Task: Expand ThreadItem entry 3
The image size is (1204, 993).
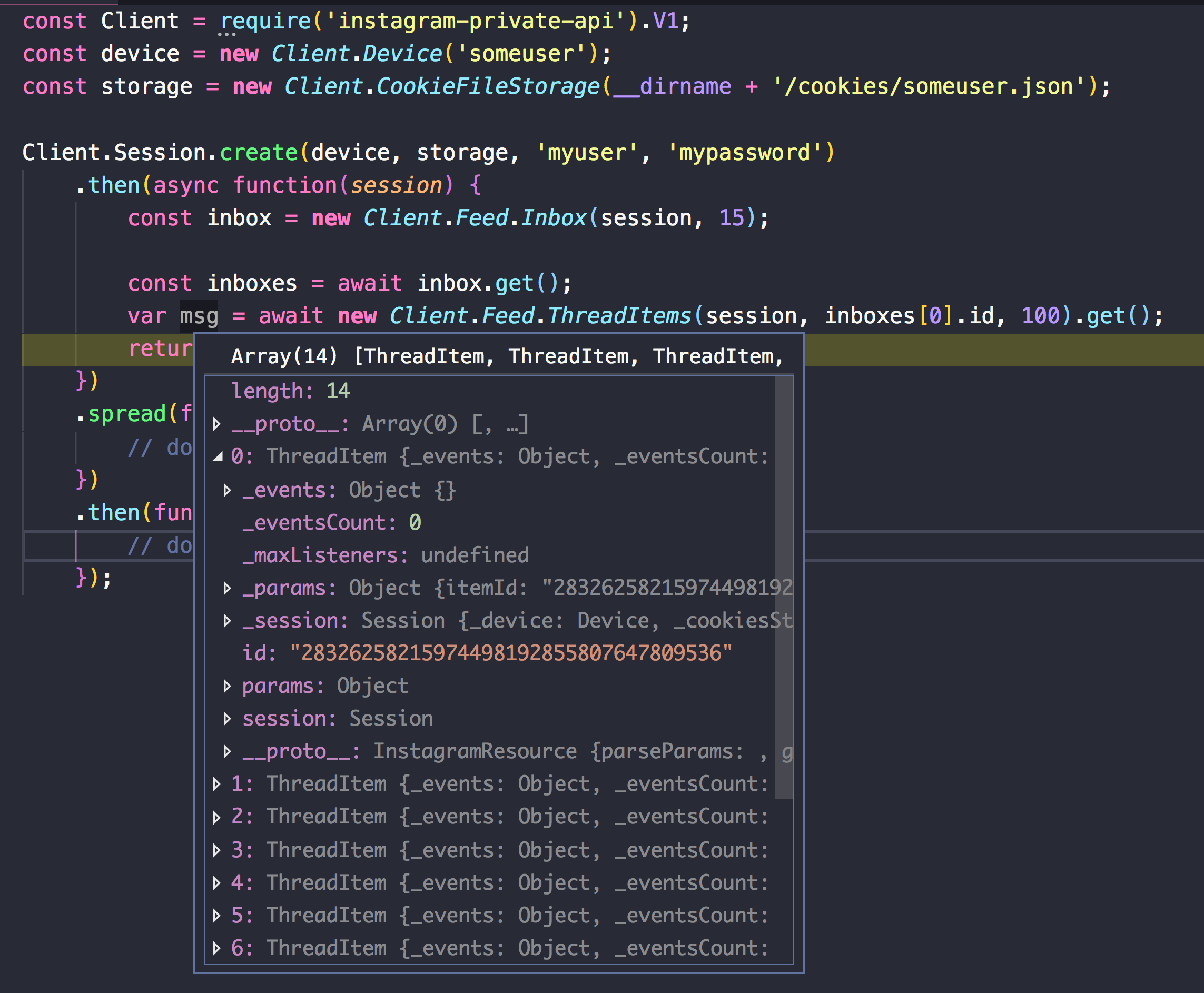Action: tap(216, 850)
